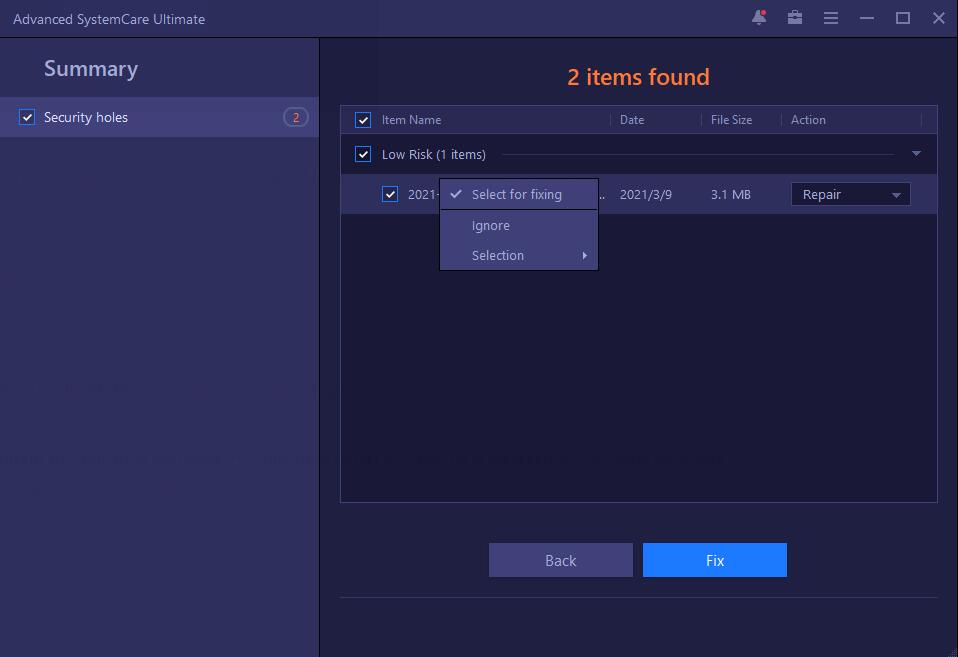Uncheck the 2021 item row checkbox
Image resolution: width=958 pixels, height=657 pixels.
point(390,194)
